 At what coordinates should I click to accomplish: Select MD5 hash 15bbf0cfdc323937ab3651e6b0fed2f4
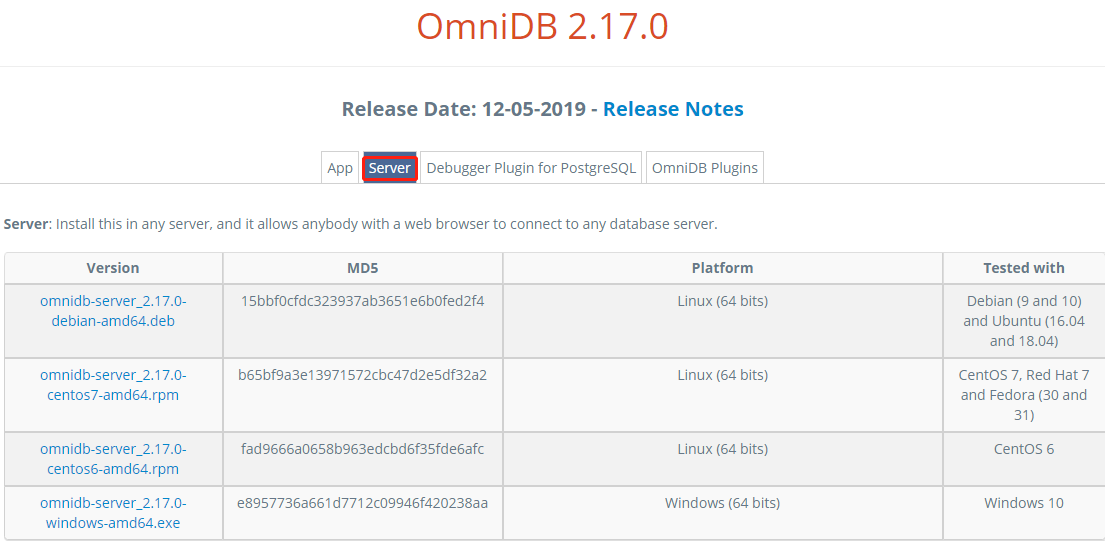coord(363,301)
